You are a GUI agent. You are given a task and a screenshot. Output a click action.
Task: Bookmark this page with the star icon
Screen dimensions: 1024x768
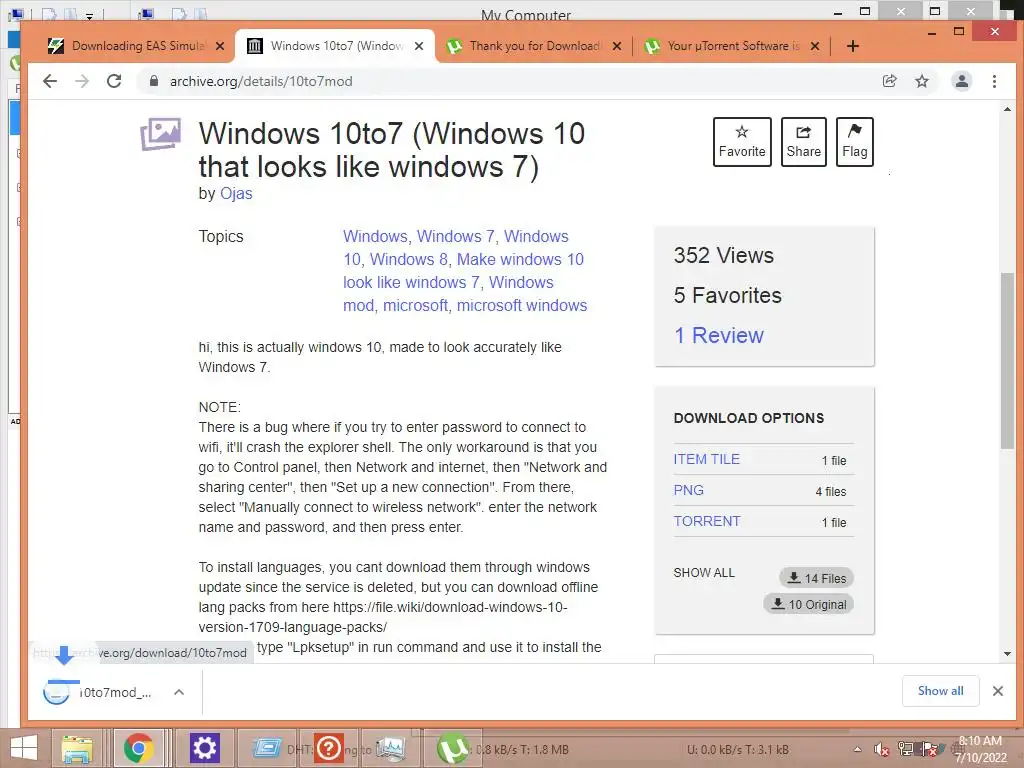pyautogui.click(x=921, y=81)
